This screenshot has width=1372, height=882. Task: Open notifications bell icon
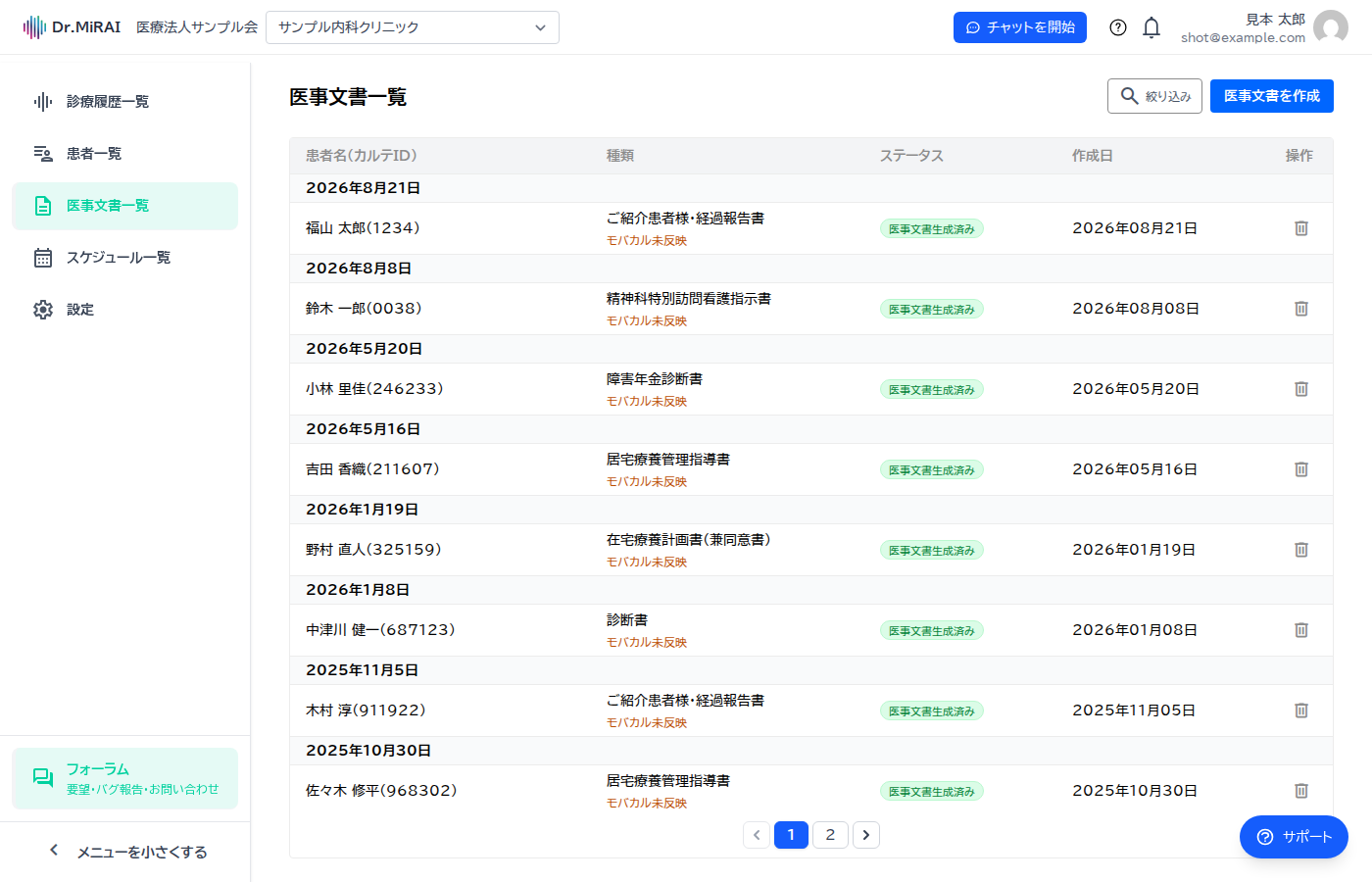coord(1151,27)
